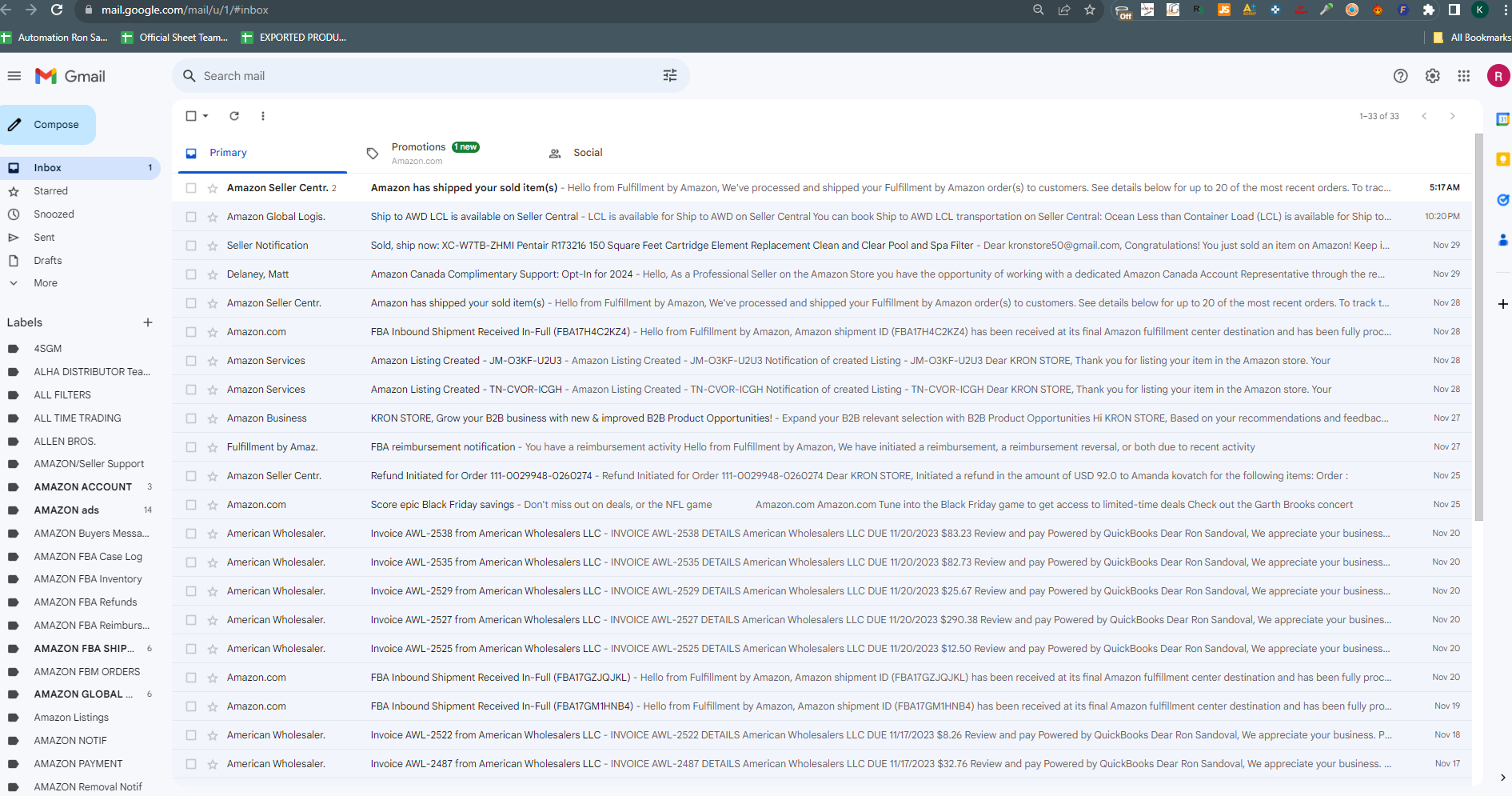Open the Refund Initiated for Order email

pos(824,476)
